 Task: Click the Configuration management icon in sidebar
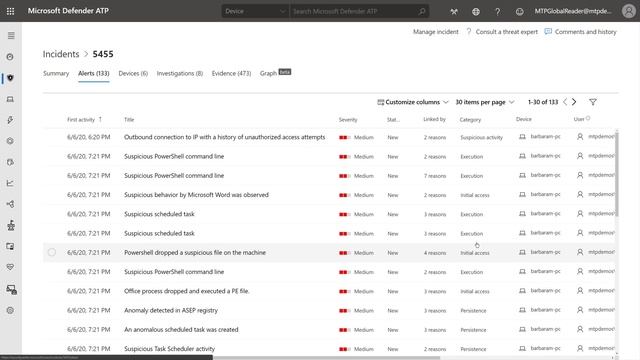(x=11, y=289)
